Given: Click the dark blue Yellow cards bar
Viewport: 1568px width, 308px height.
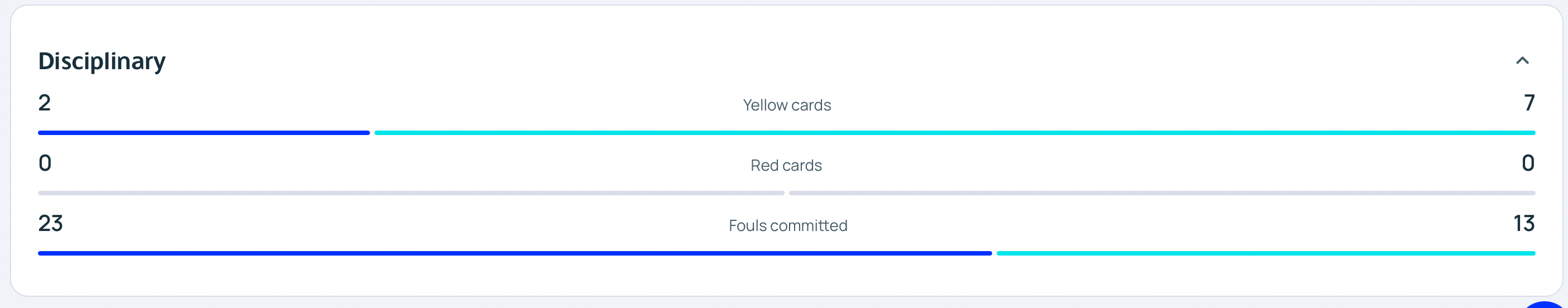Looking at the screenshot, I should pyautogui.click(x=203, y=133).
